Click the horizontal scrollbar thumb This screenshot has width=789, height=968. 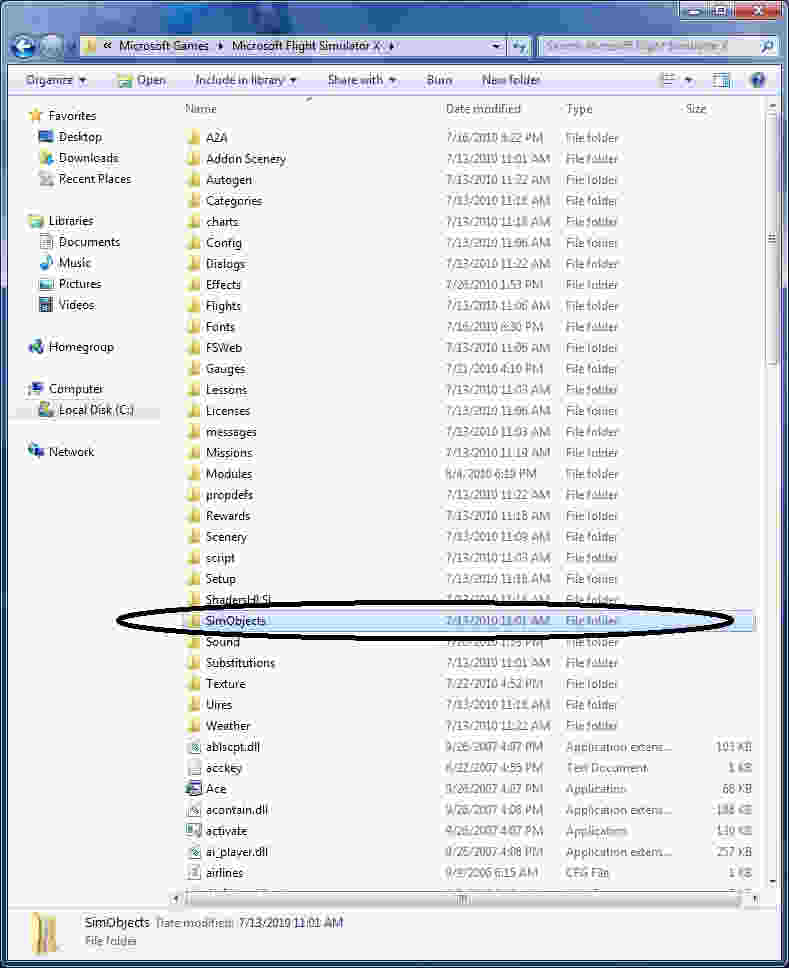tap(462, 899)
